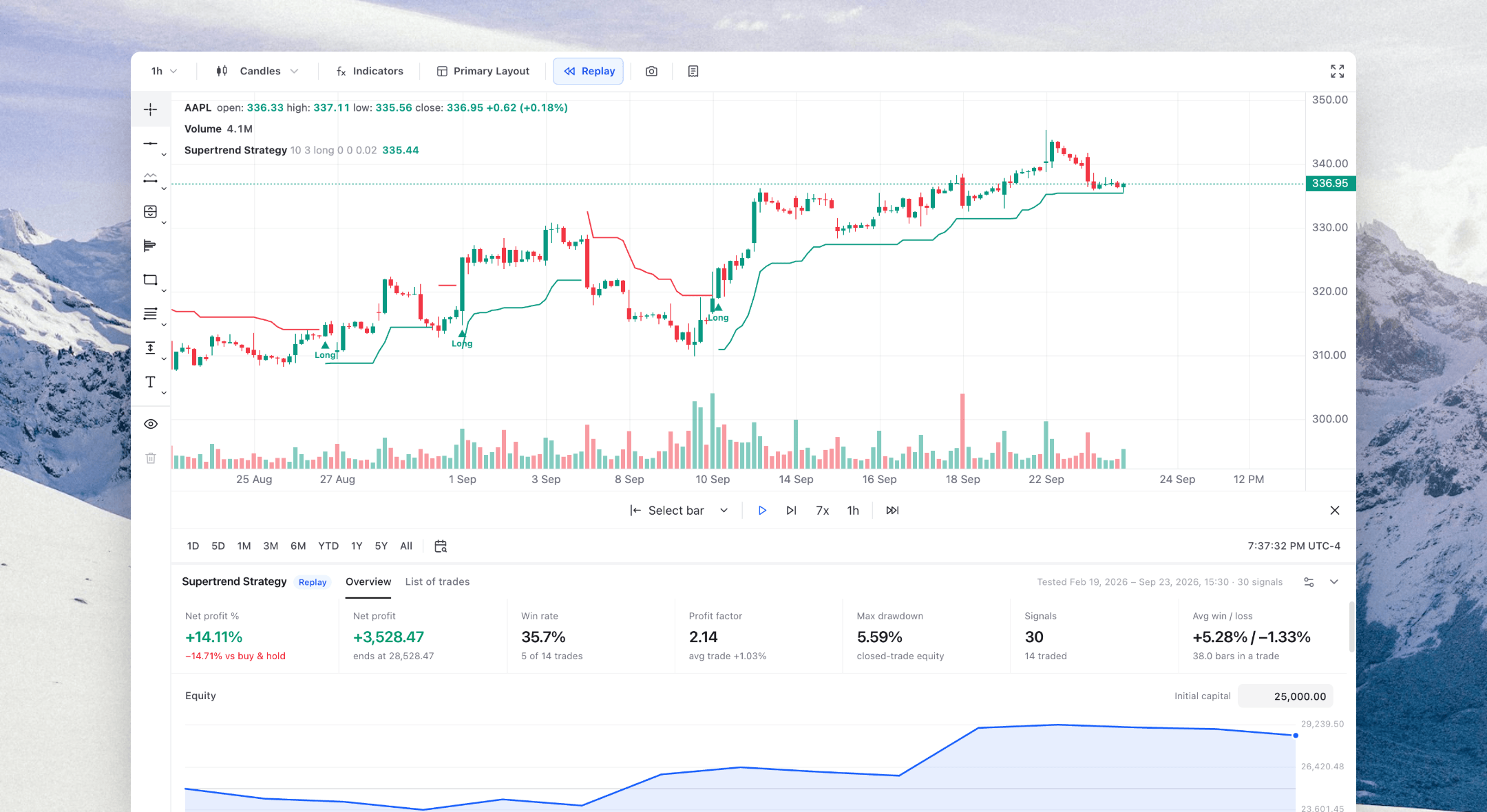The width and height of the screenshot is (1487, 812).
Task: Set range to 1D
Action: [193, 546]
